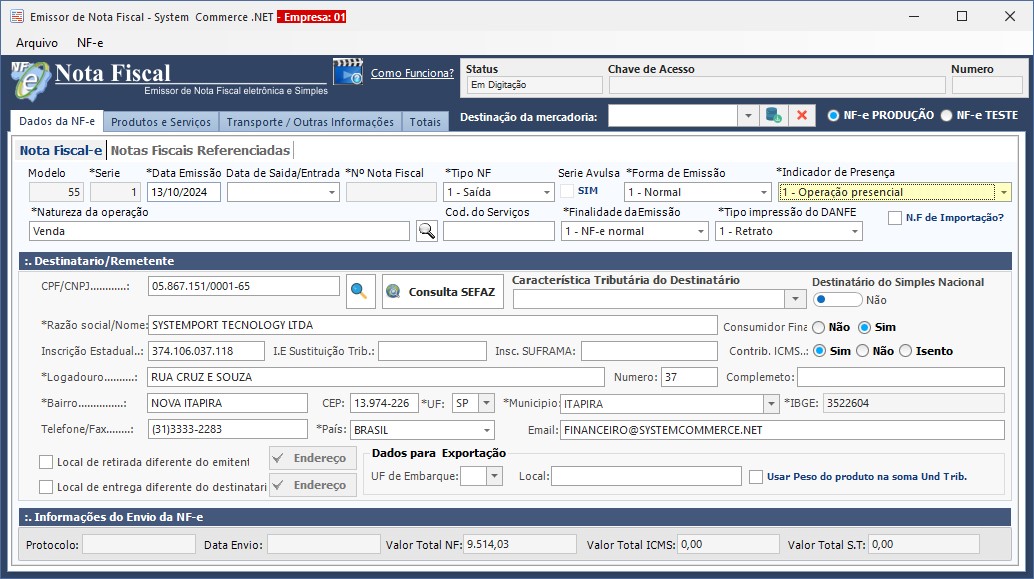This screenshot has width=1034, height=579.
Task: Enable Local de retirada diferente checkbox
Action: (x=46, y=462)
